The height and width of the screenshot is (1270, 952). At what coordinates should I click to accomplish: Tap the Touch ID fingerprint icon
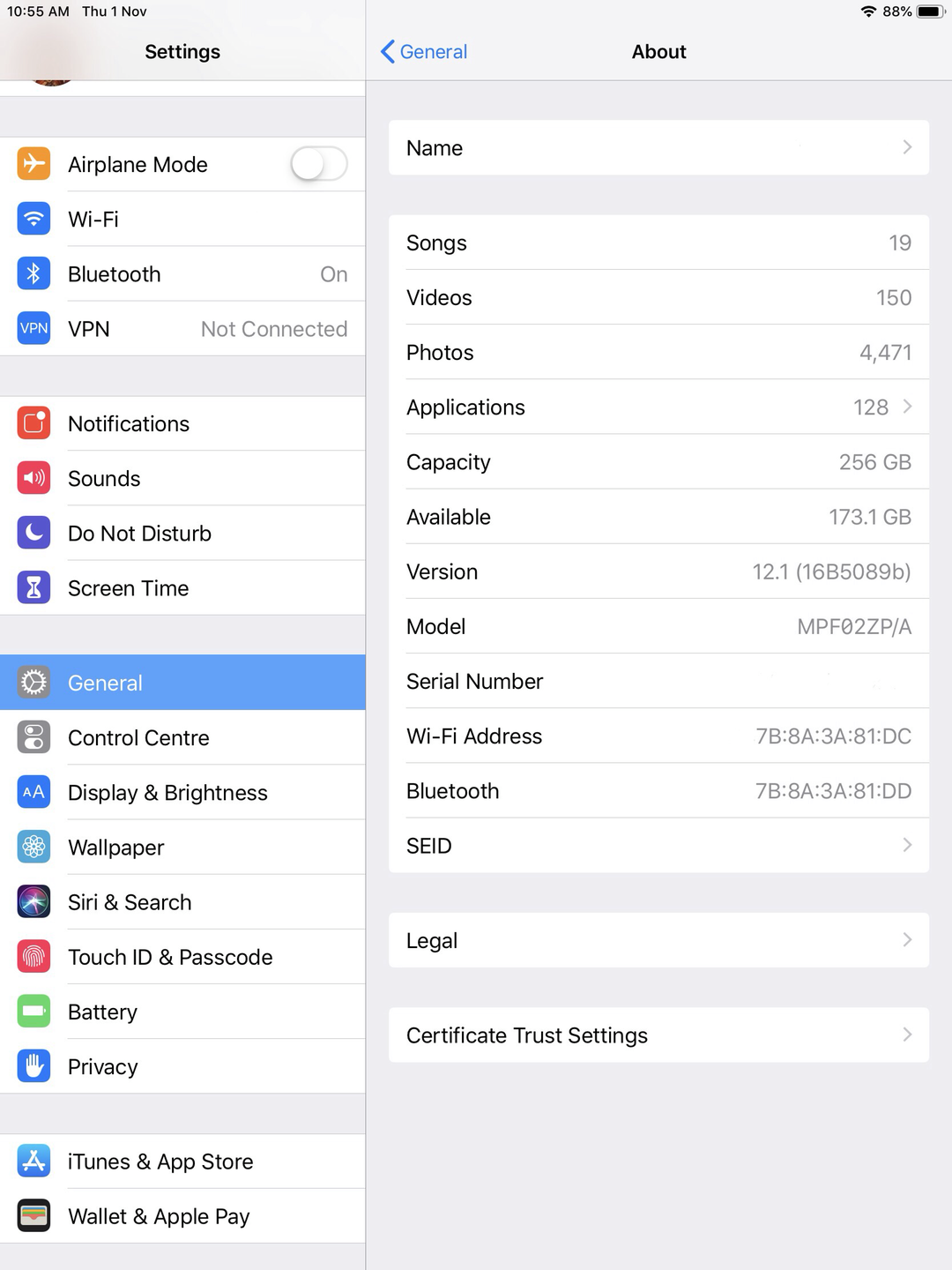(33, 956)
